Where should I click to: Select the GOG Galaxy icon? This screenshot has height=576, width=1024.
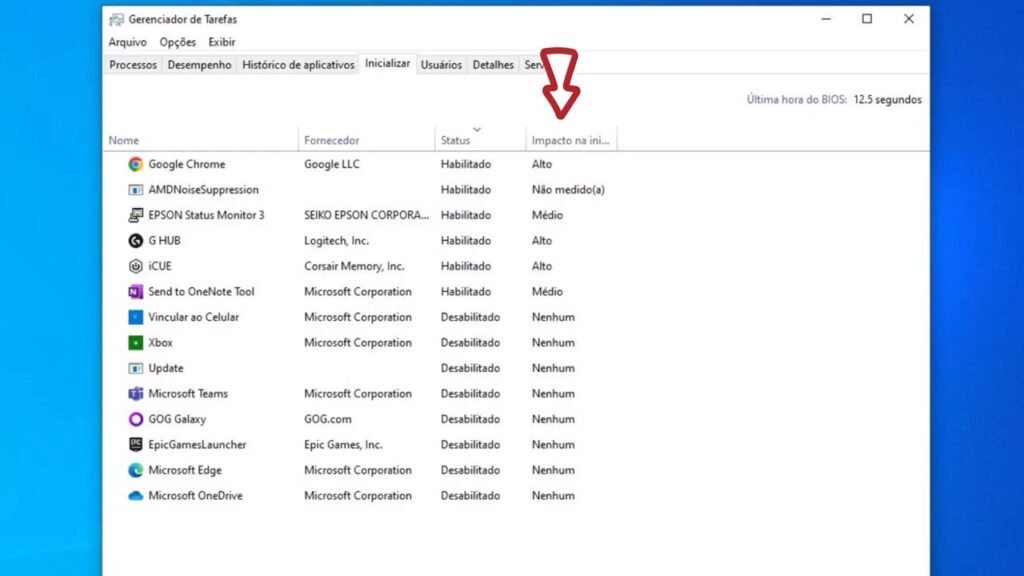click(x=135, y=419)
